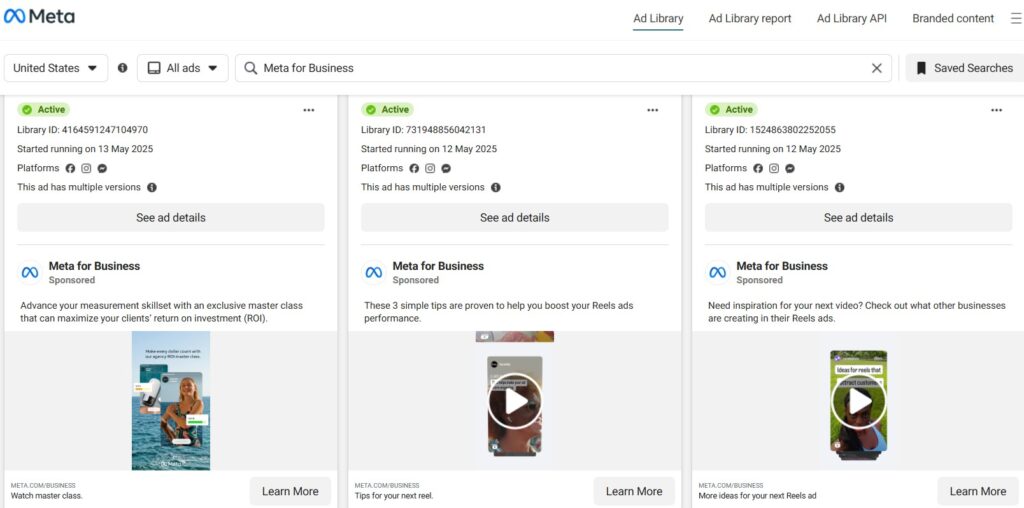
Task: Open the hamburger menu icon at top right
Action: click(1017, 18)
